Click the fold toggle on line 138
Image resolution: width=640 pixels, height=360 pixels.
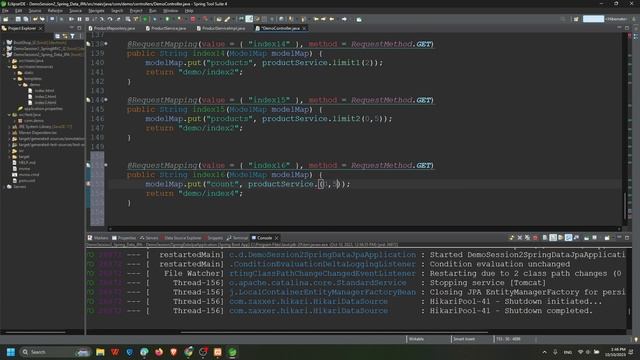(106, 44)
